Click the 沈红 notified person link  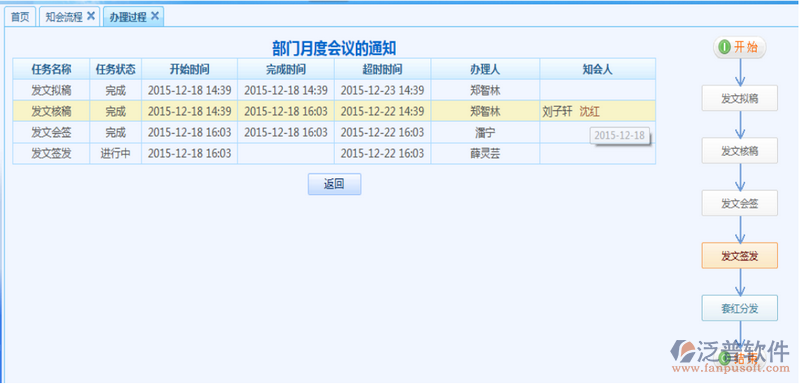(590, 112)
